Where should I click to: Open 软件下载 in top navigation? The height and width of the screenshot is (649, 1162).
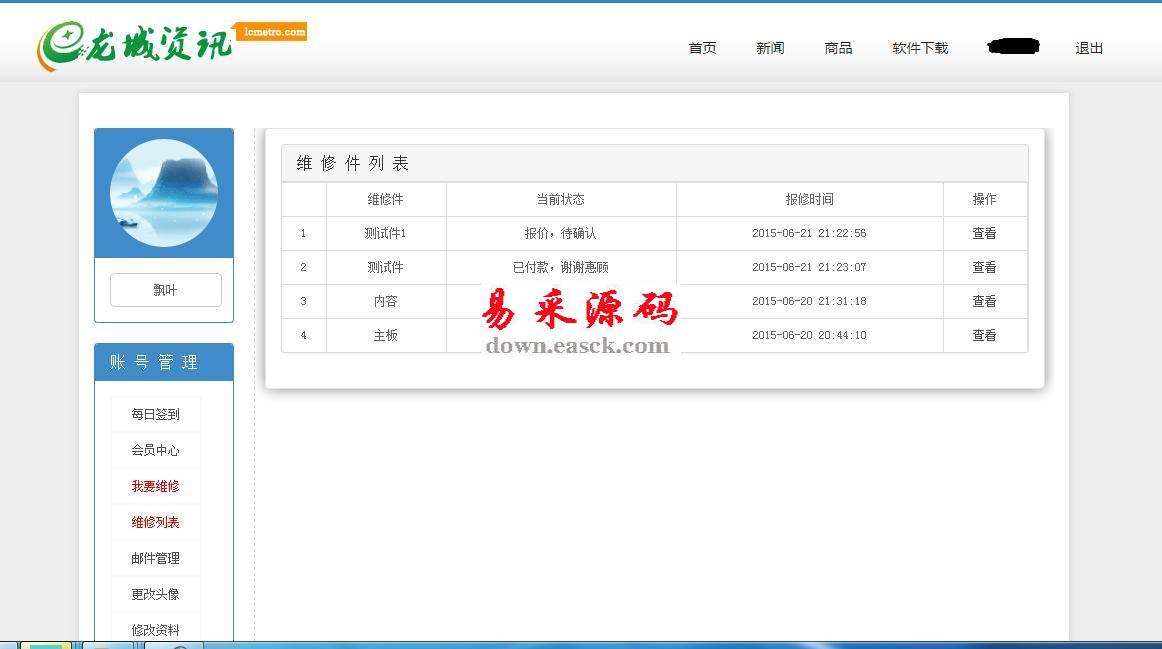(x=920, y=48)
